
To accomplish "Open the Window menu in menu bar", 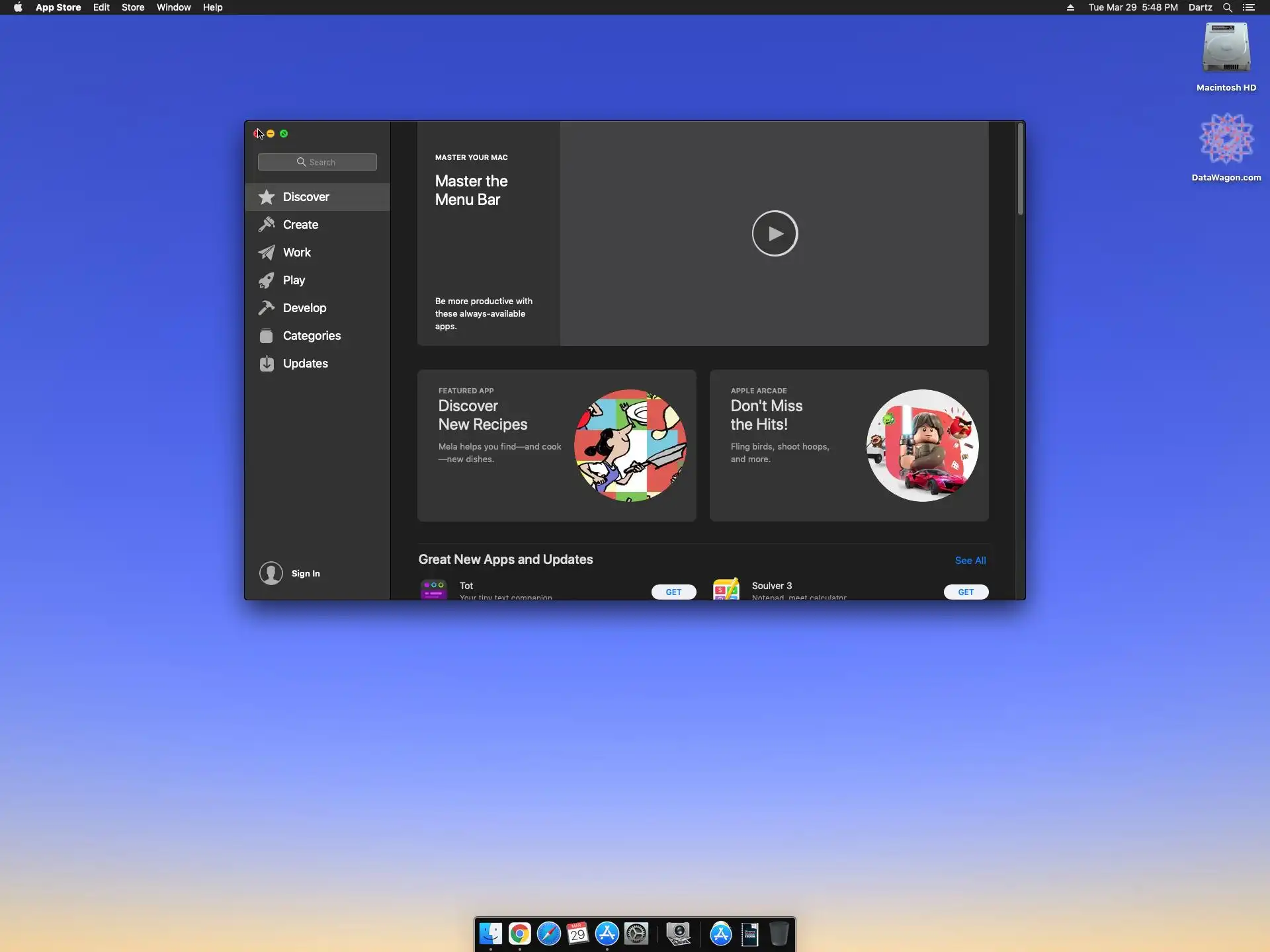I will pyautogui.click(x=173, y=7).
